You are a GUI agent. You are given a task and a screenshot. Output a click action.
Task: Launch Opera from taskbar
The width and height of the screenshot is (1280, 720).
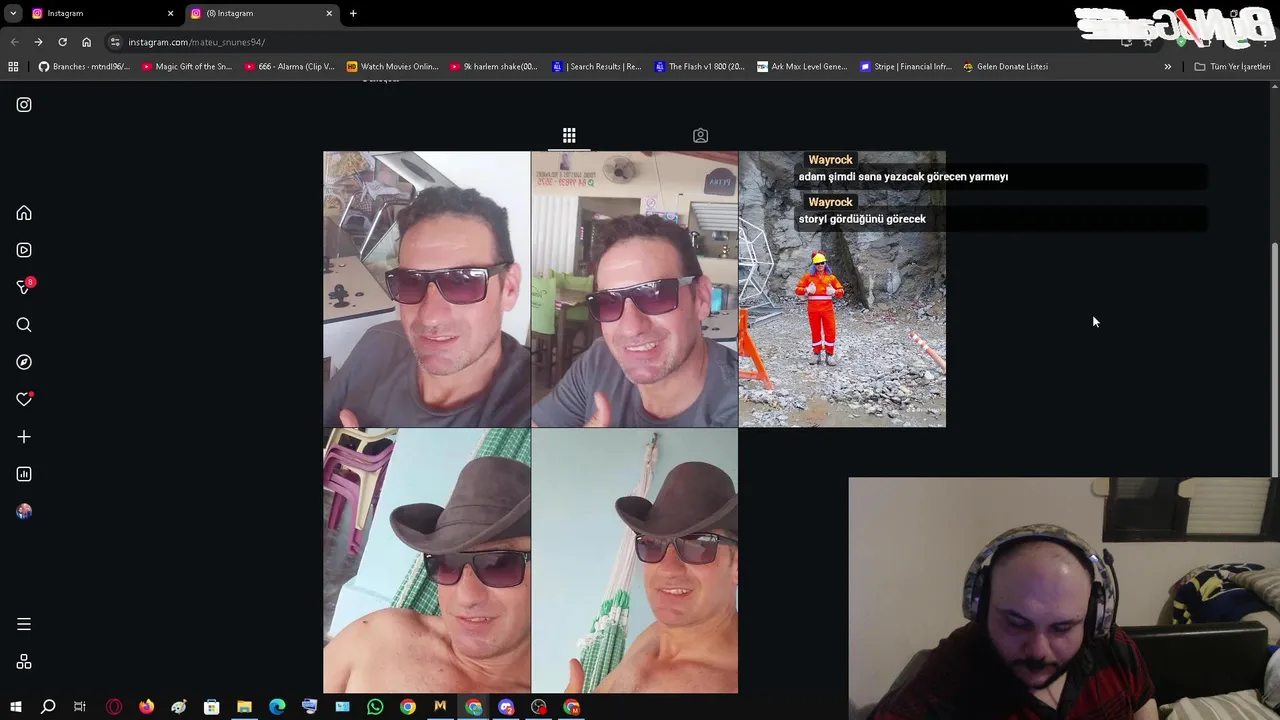click(114, 707)
